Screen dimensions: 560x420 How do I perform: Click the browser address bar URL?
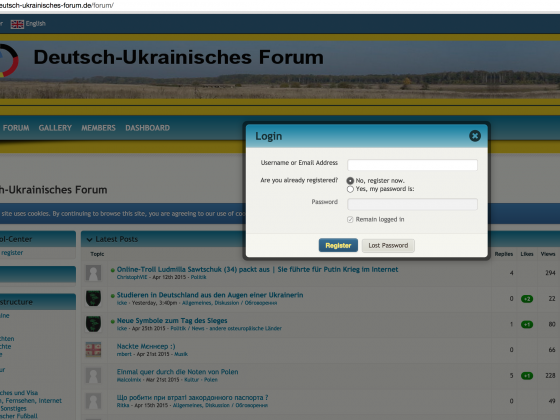pos(57,5)
